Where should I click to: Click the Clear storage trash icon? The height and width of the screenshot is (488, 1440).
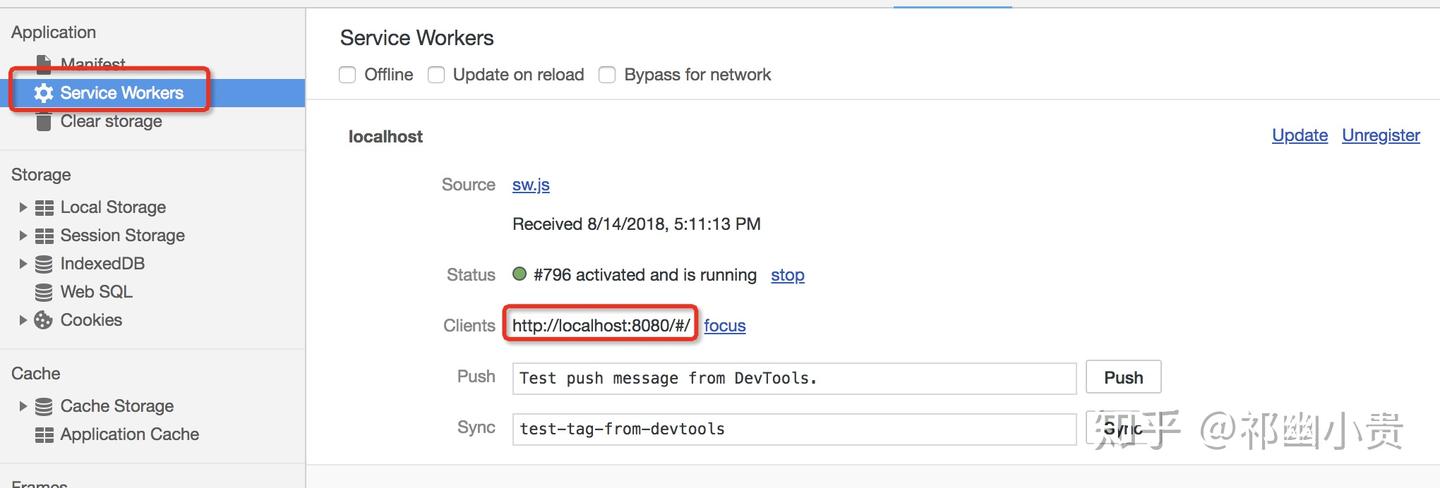coord(43,121)
